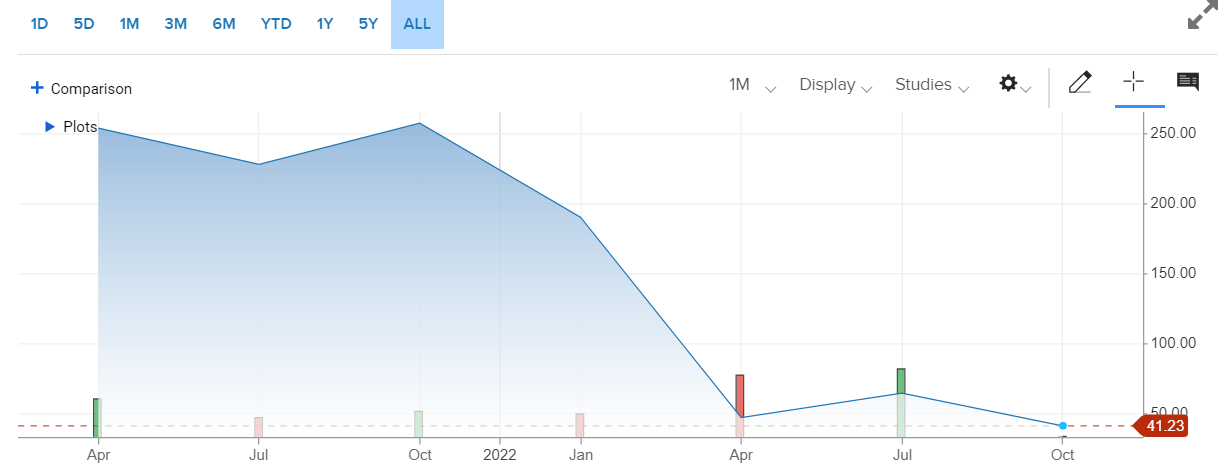The width and height of the screenshot is (1226, 476).
Task: Click the plus icon for Comparison
Action: pyautogui.click(x=37, y=88)
